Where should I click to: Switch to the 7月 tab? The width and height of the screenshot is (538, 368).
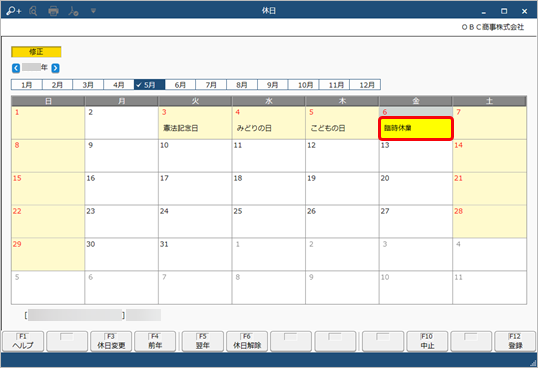pos(211,85)
